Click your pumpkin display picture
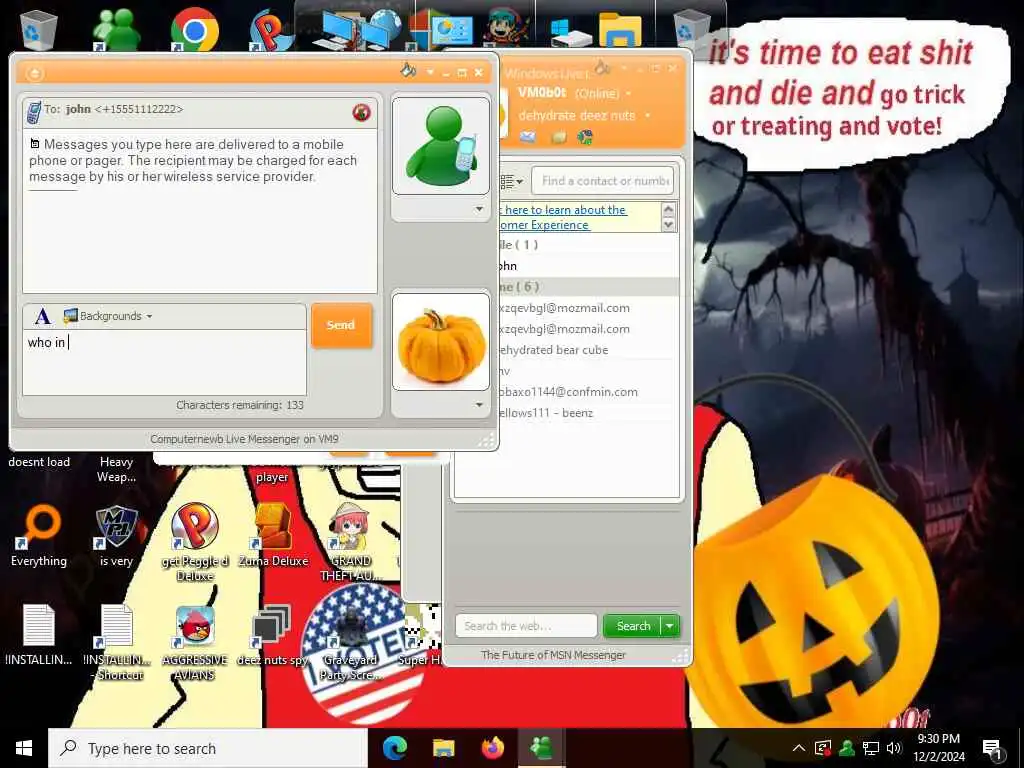 441,342
